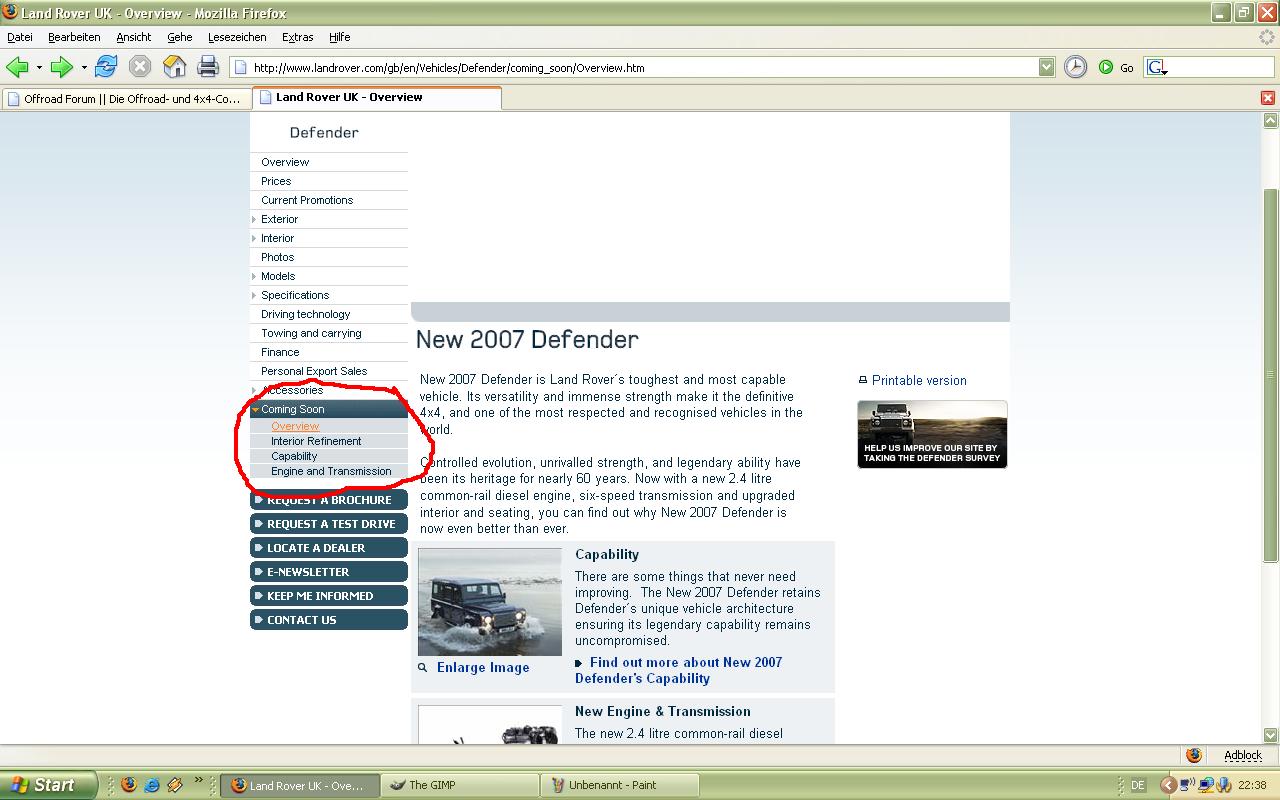Expand the Exterior menu item
1280x800 pixels.
[x=279, y=219]
